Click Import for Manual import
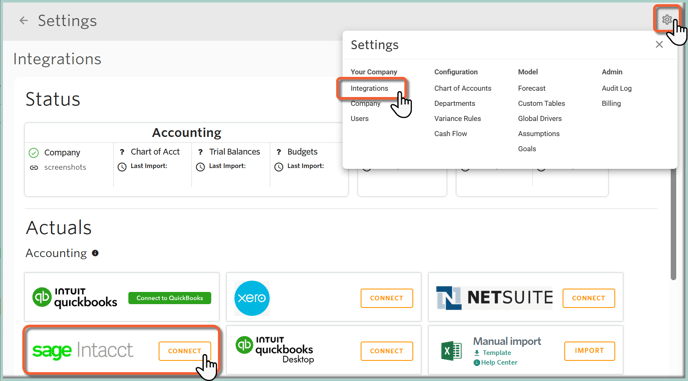 click(589, 351)
